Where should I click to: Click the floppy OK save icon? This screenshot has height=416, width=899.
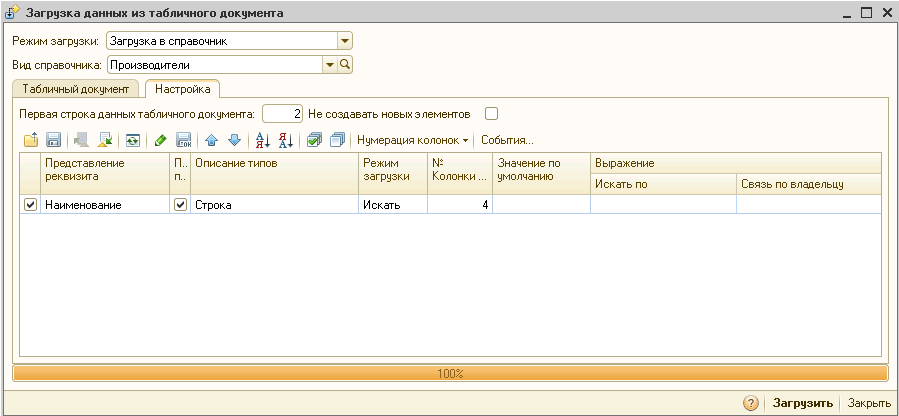click(x=183, y=140)
